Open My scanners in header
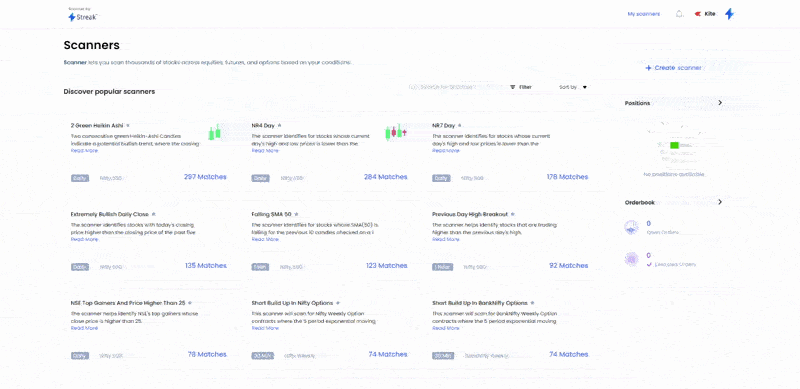 (x=643, y=14)
